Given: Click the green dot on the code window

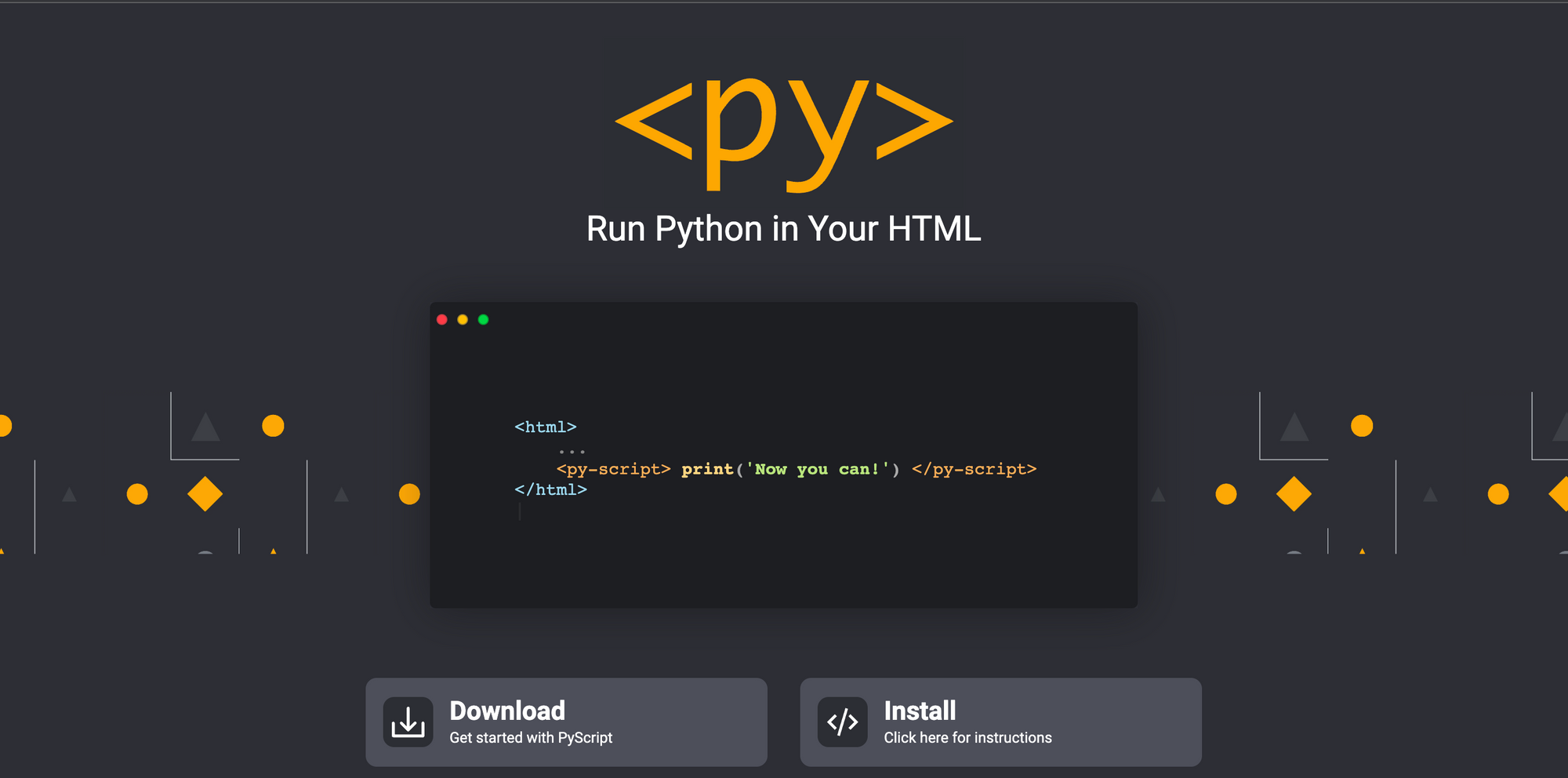Looking at the screenshot, I should point(484,319).
